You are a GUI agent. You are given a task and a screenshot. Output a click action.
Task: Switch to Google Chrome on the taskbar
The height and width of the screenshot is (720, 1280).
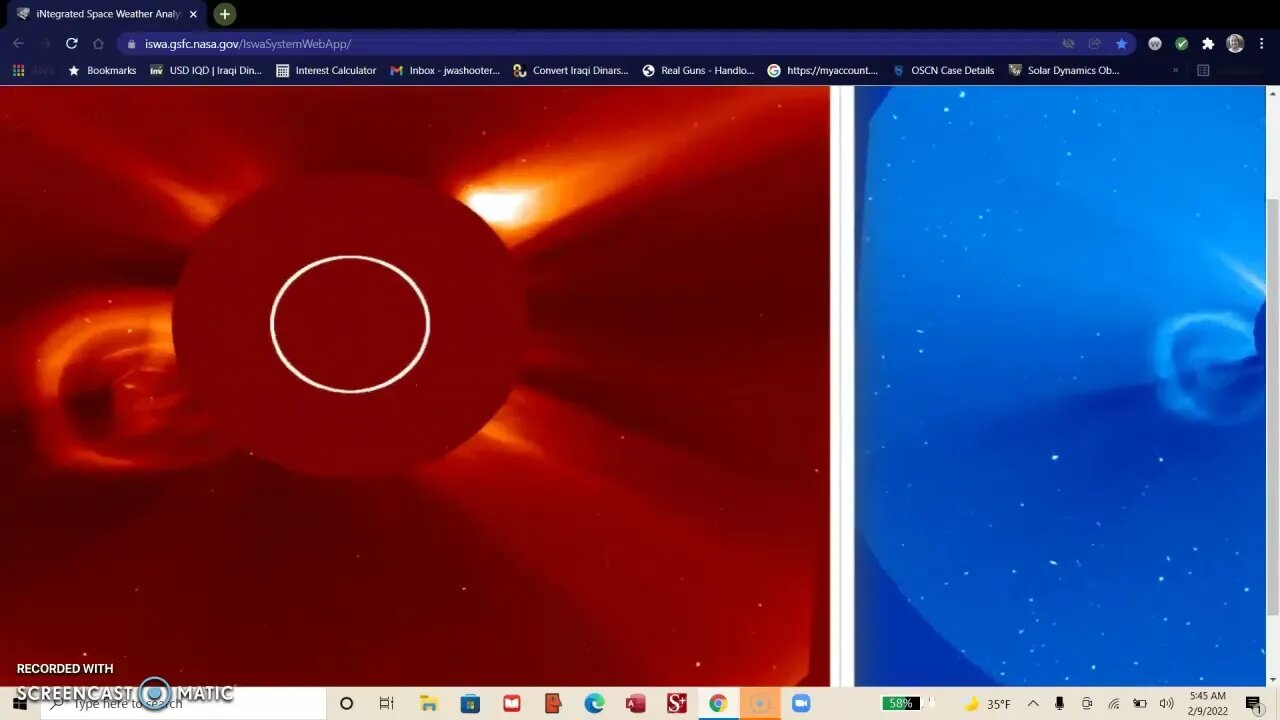tap(718, 704)
